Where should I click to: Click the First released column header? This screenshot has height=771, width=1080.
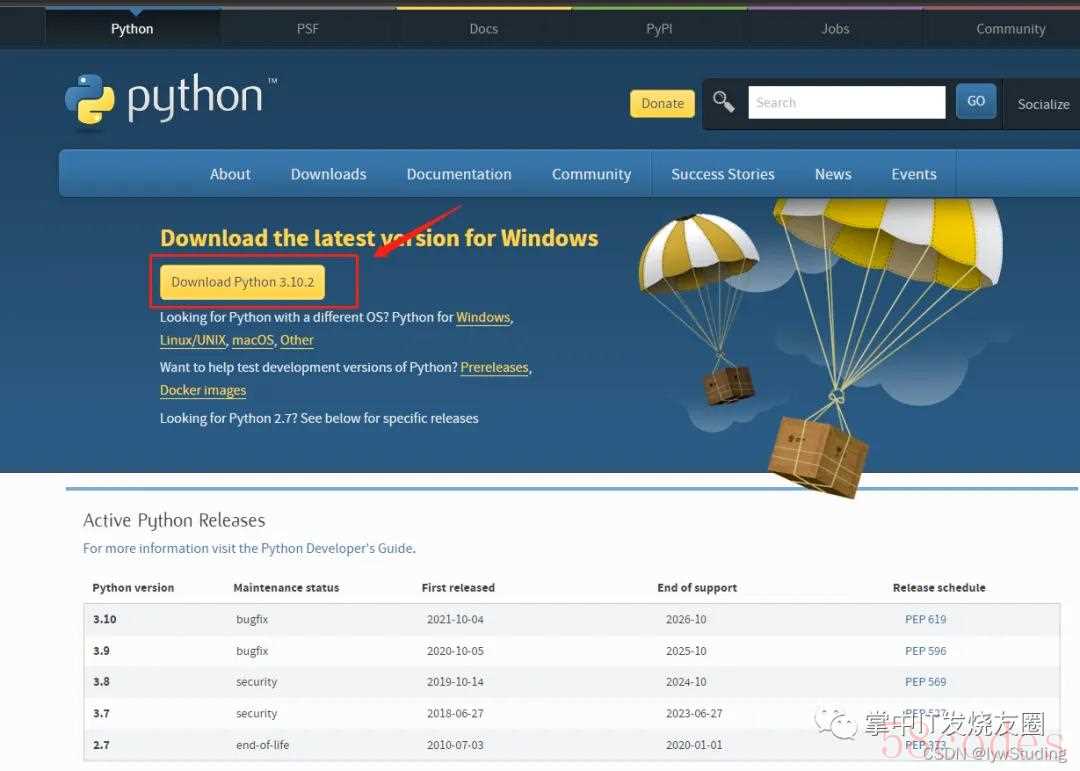(458, 588)
